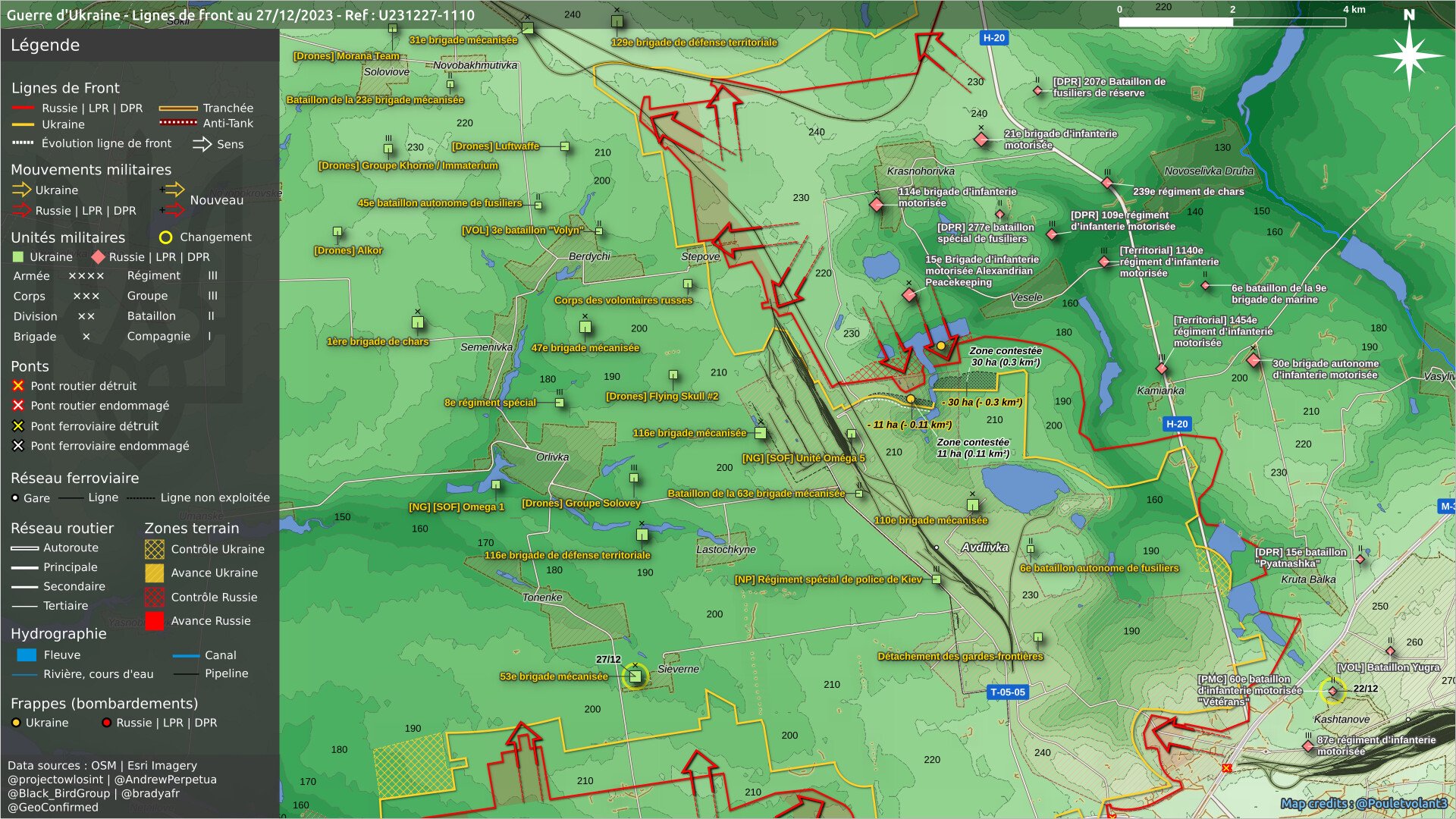Click the Kamianka village label

(1161, 391)
